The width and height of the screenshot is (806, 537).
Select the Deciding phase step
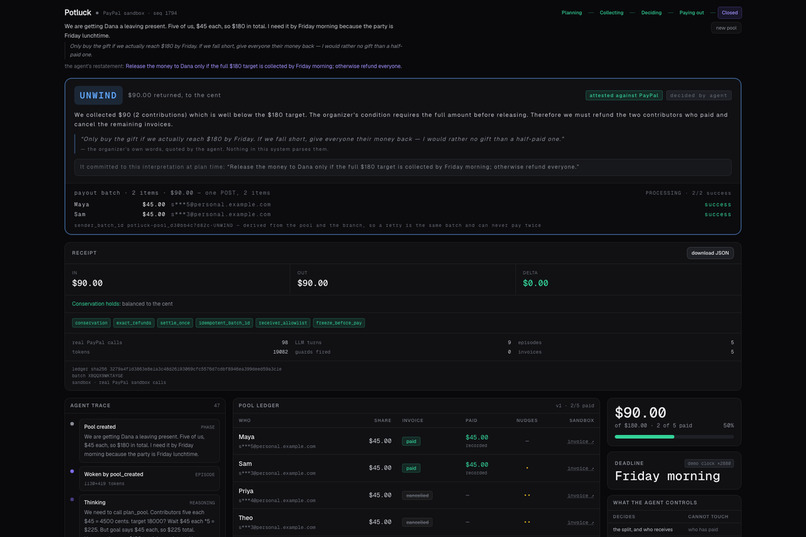click(651, 13)
